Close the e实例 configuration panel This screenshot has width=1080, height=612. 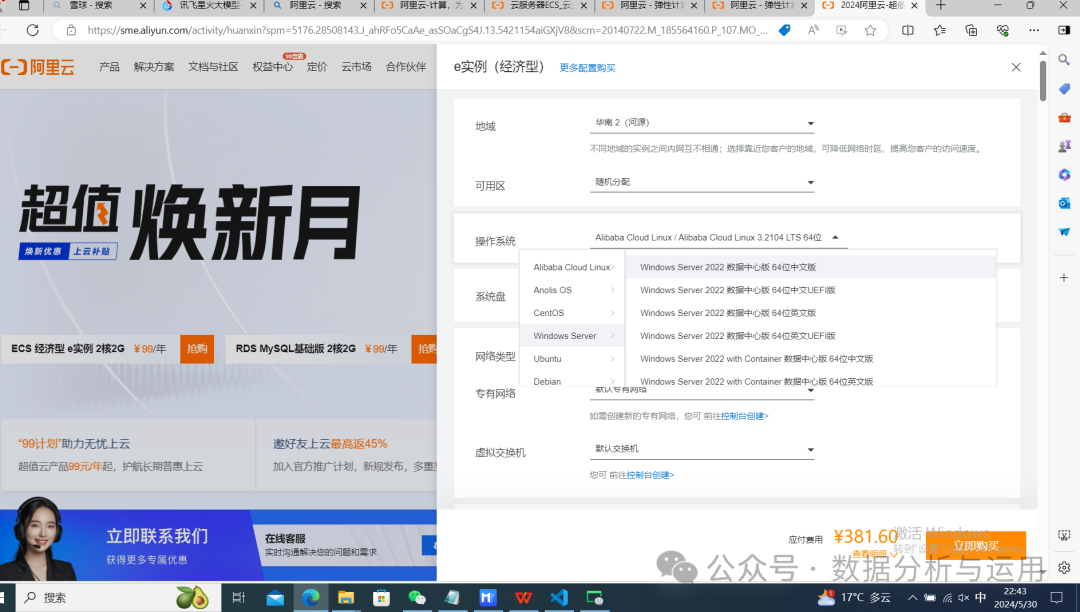point(1016,67)
